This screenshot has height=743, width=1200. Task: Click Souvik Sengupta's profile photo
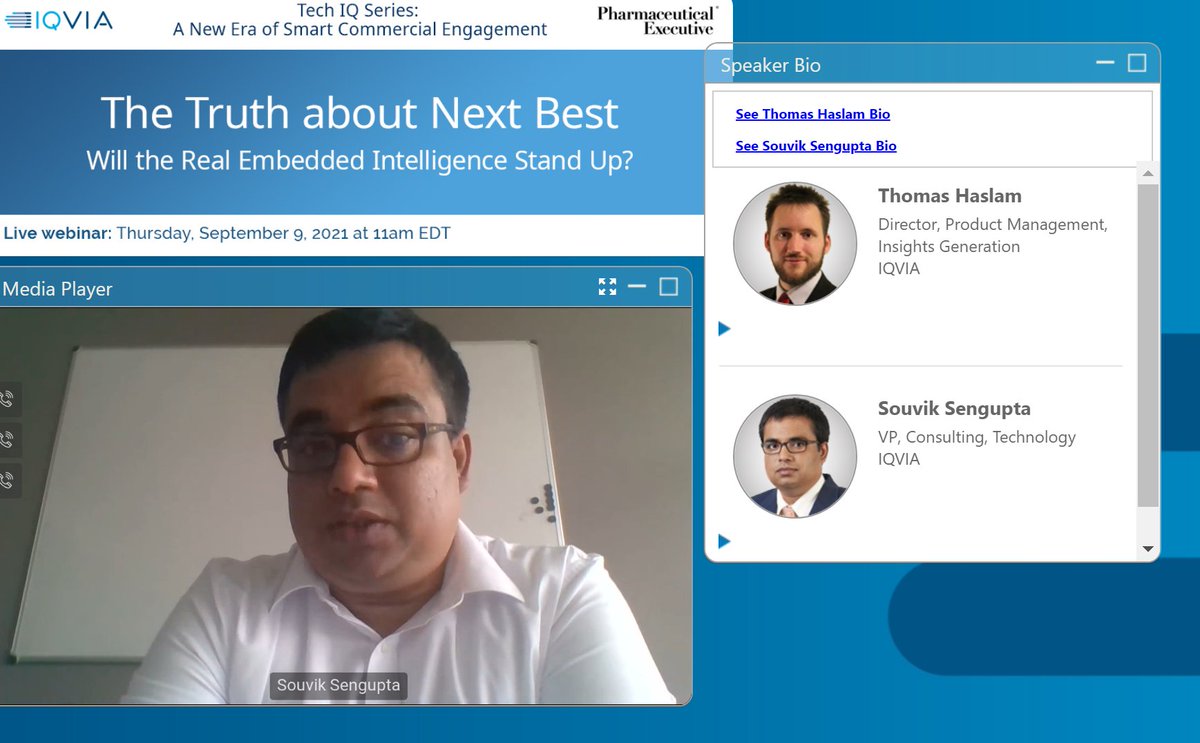(x=795, y=456)
